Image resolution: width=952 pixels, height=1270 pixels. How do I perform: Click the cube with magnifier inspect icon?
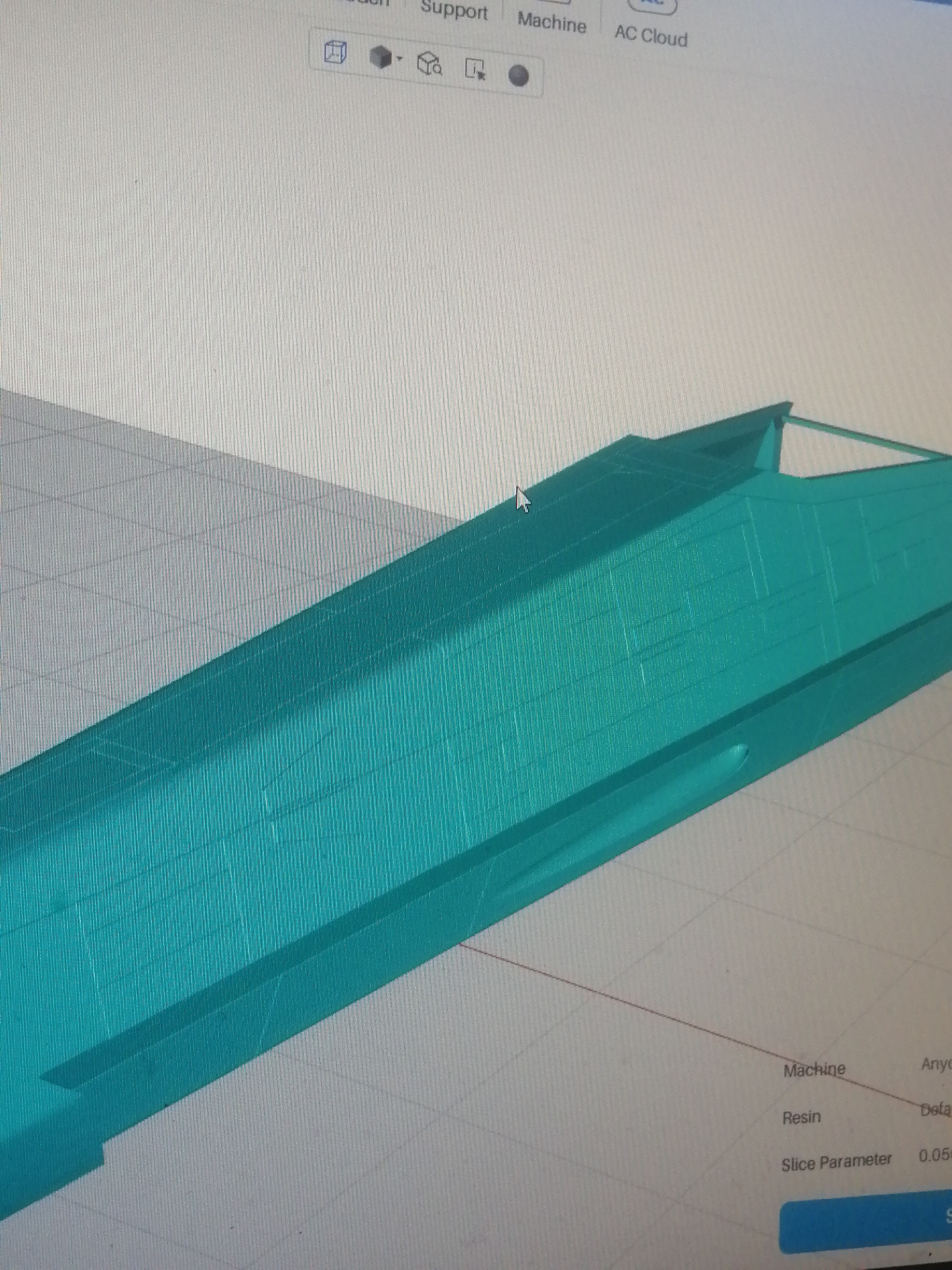429,64
